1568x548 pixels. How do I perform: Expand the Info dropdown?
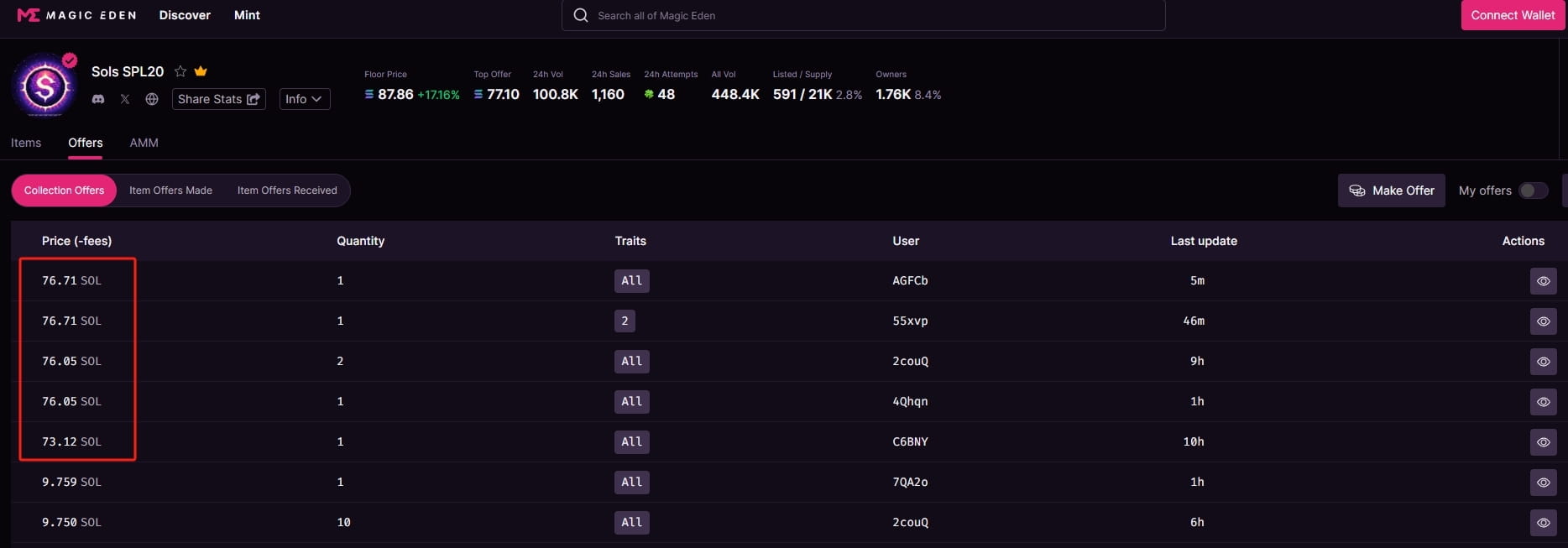point(304,99)
